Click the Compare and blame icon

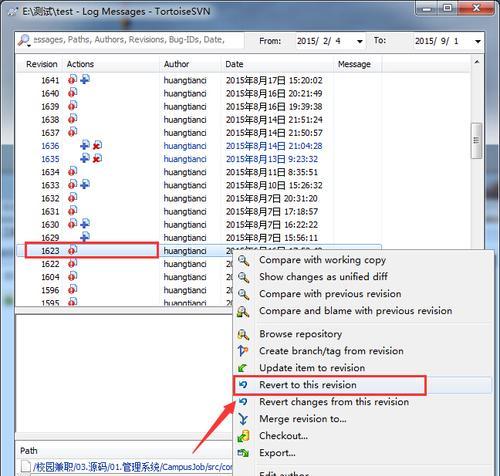243,311
